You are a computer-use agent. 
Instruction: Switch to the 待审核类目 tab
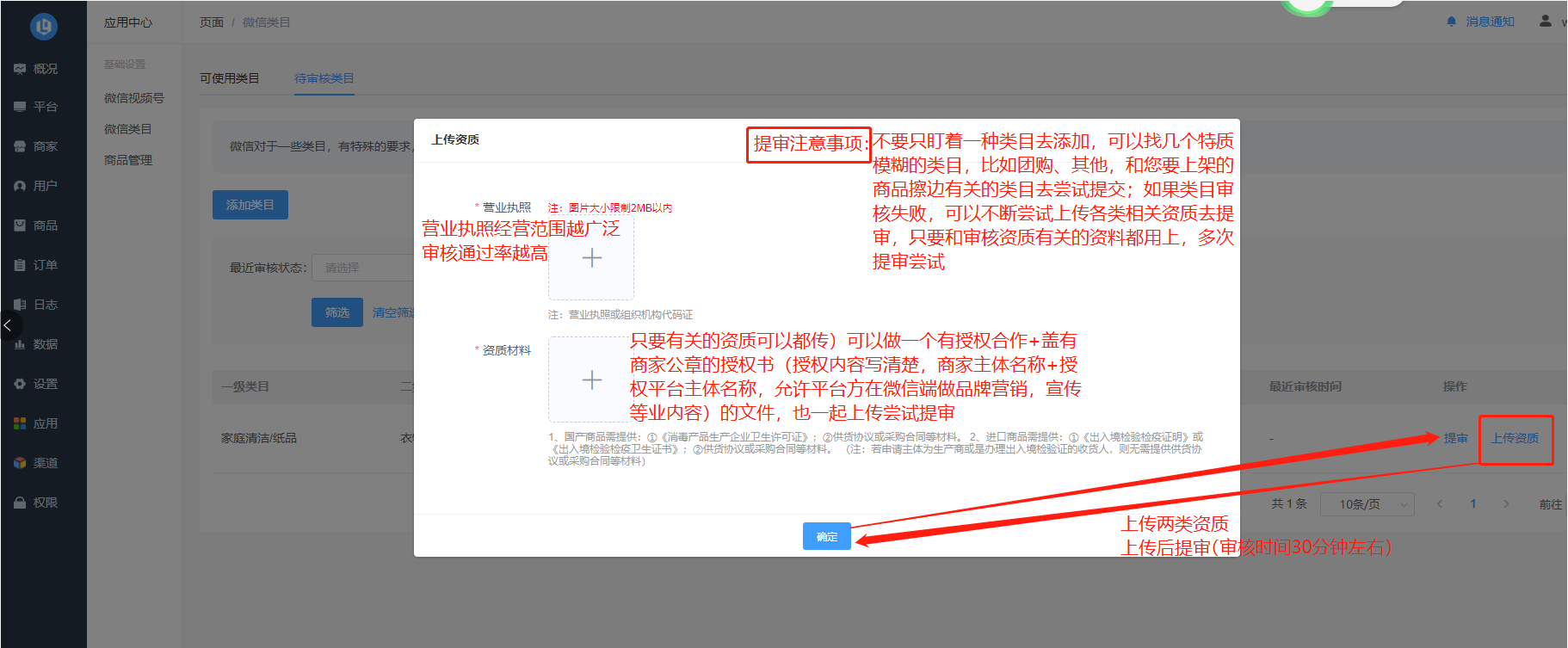tap(324, 78)
